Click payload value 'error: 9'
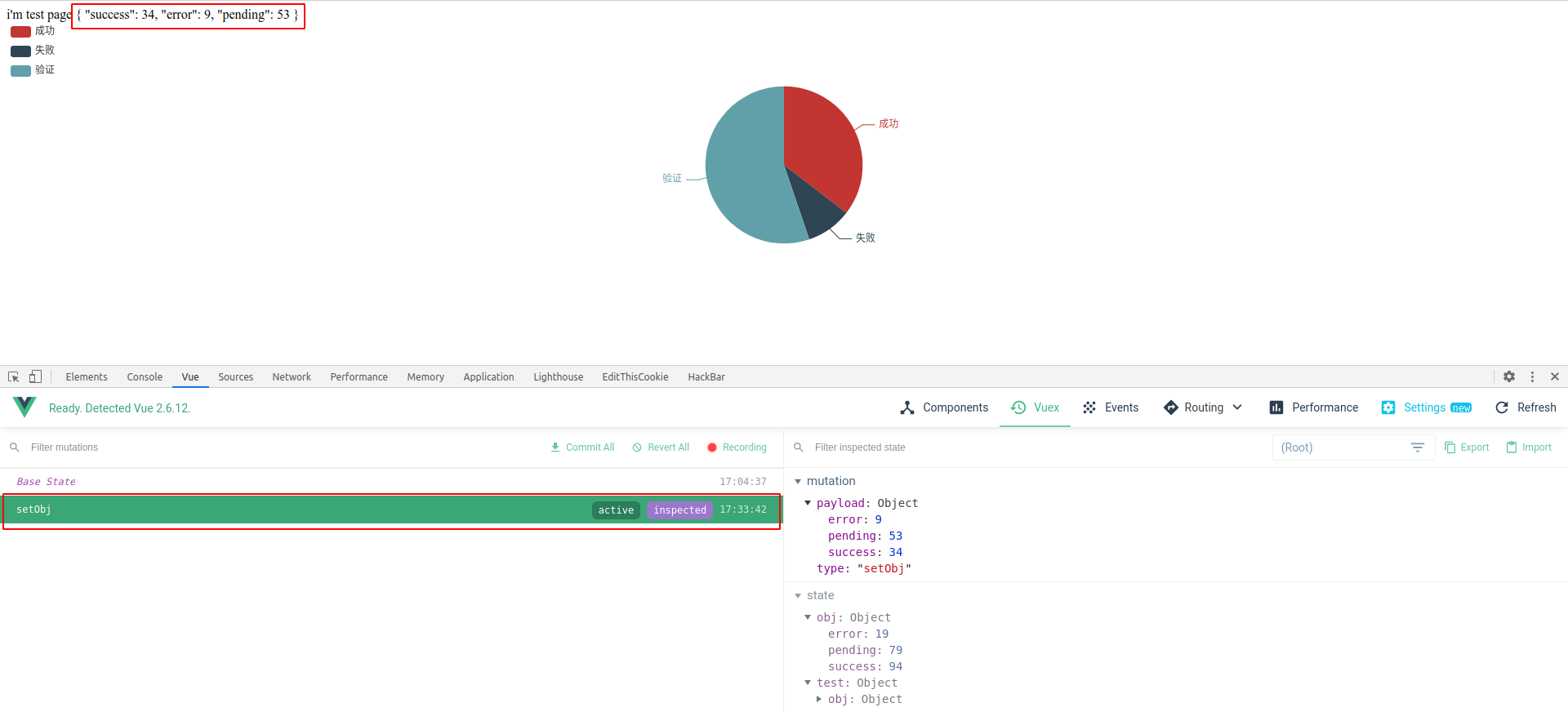 coord(855,519)
